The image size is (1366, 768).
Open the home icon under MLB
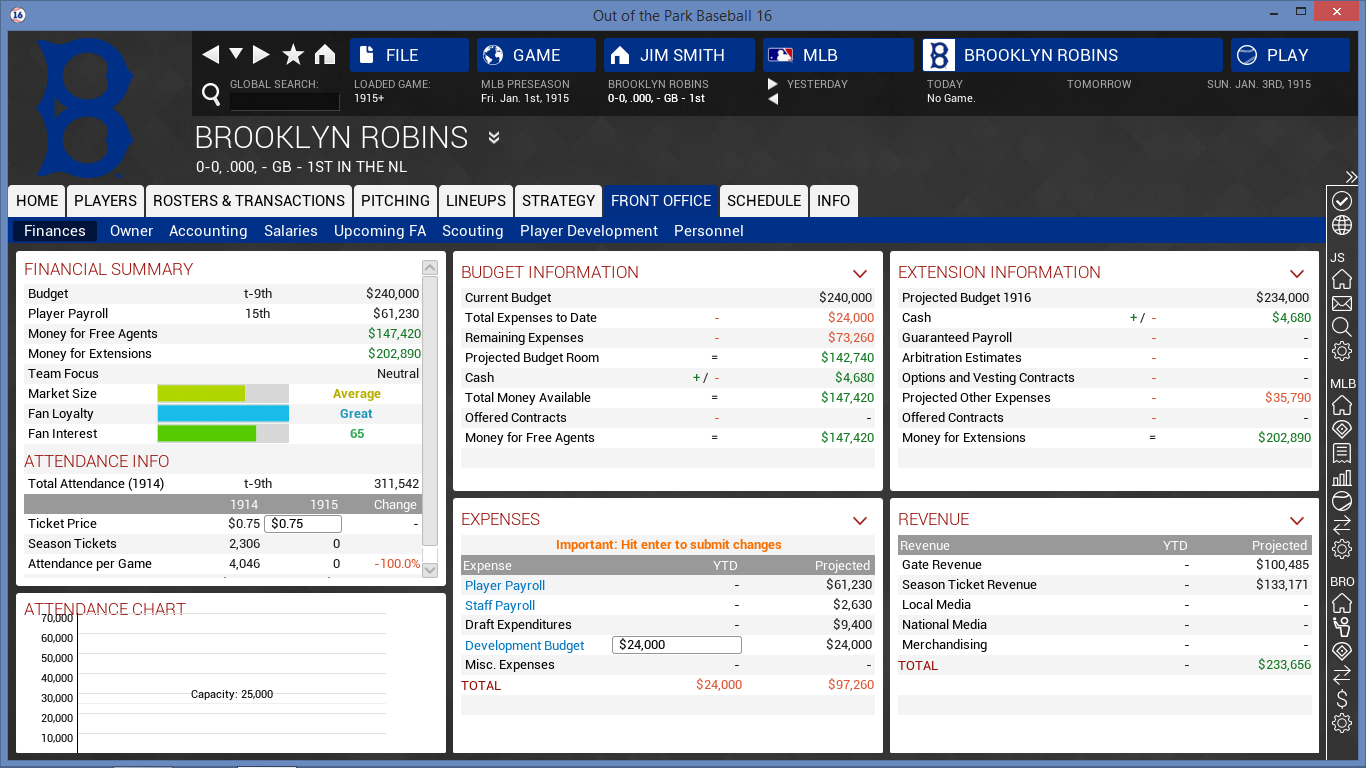pyautogui.click(x=1342, y=405)
